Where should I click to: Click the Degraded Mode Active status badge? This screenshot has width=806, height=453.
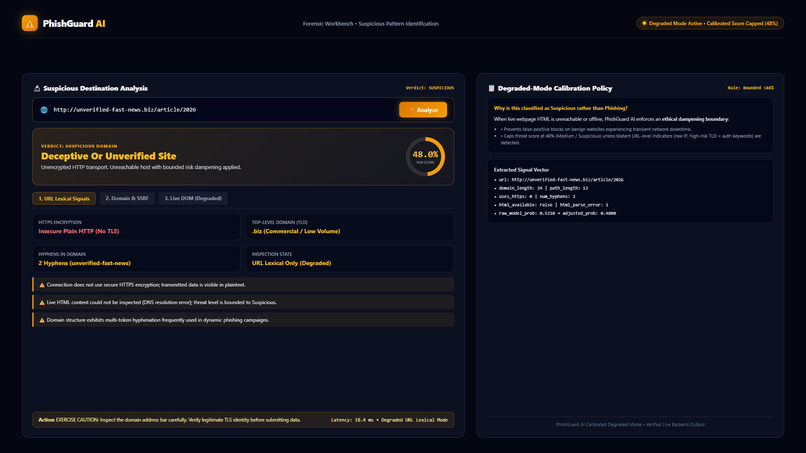click(710, 23)
